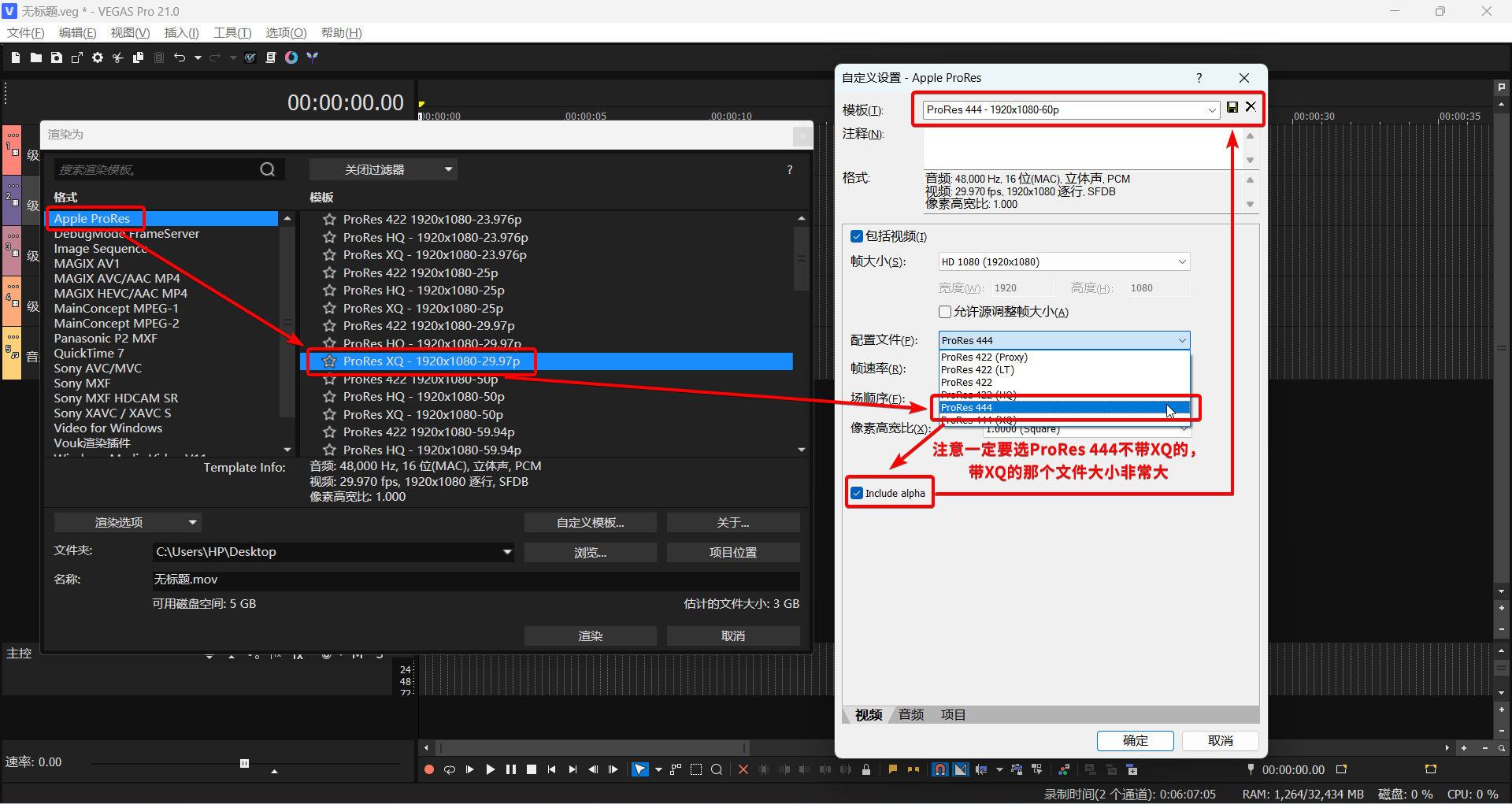Click the red Record button

tap(429, 769)
